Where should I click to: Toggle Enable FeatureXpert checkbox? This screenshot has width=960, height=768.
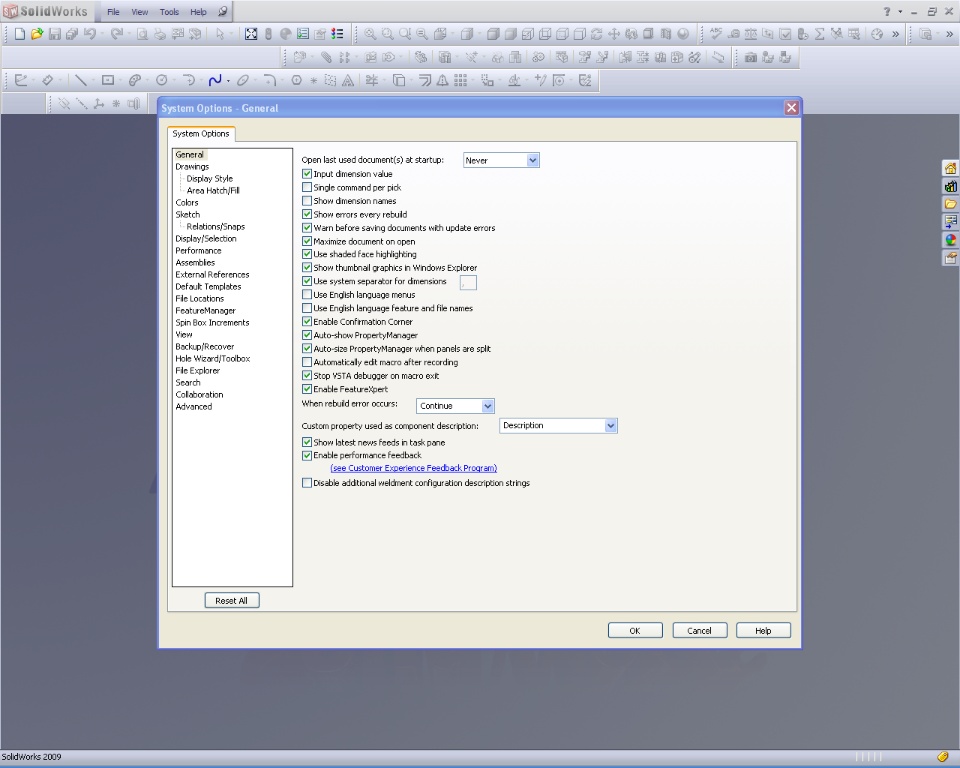307,389
